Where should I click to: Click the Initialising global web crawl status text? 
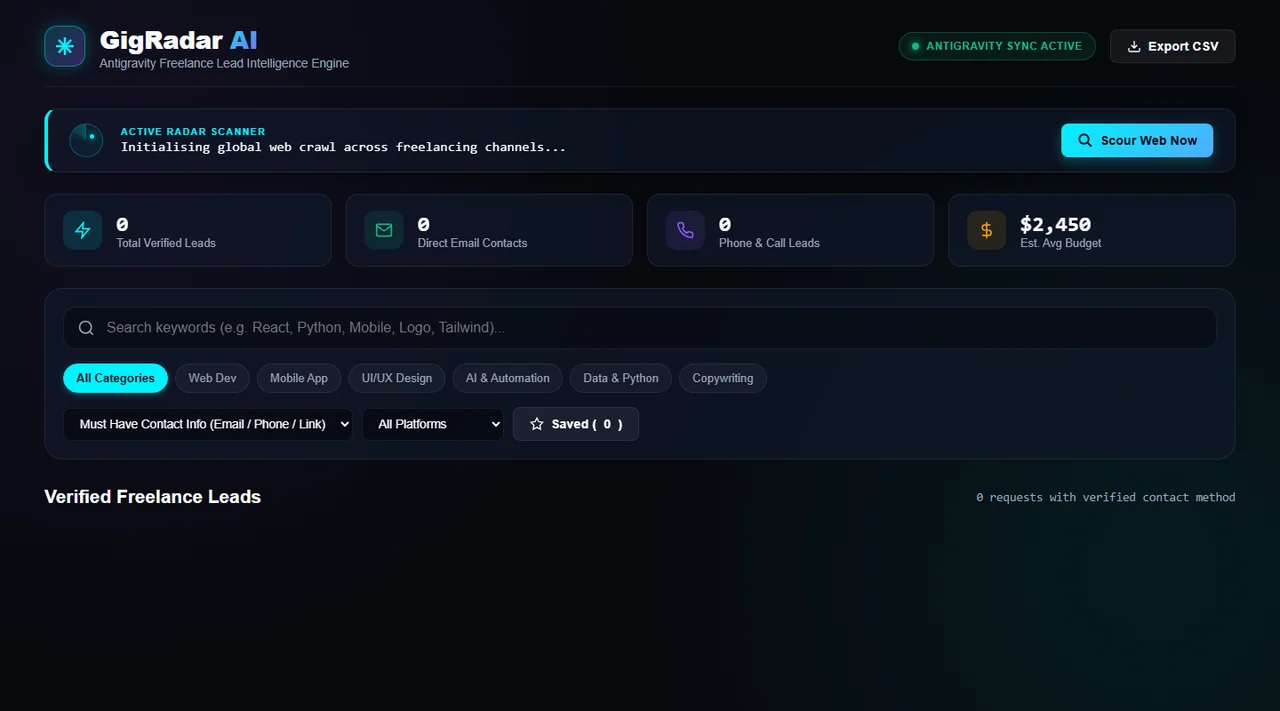tap(343, 147)
